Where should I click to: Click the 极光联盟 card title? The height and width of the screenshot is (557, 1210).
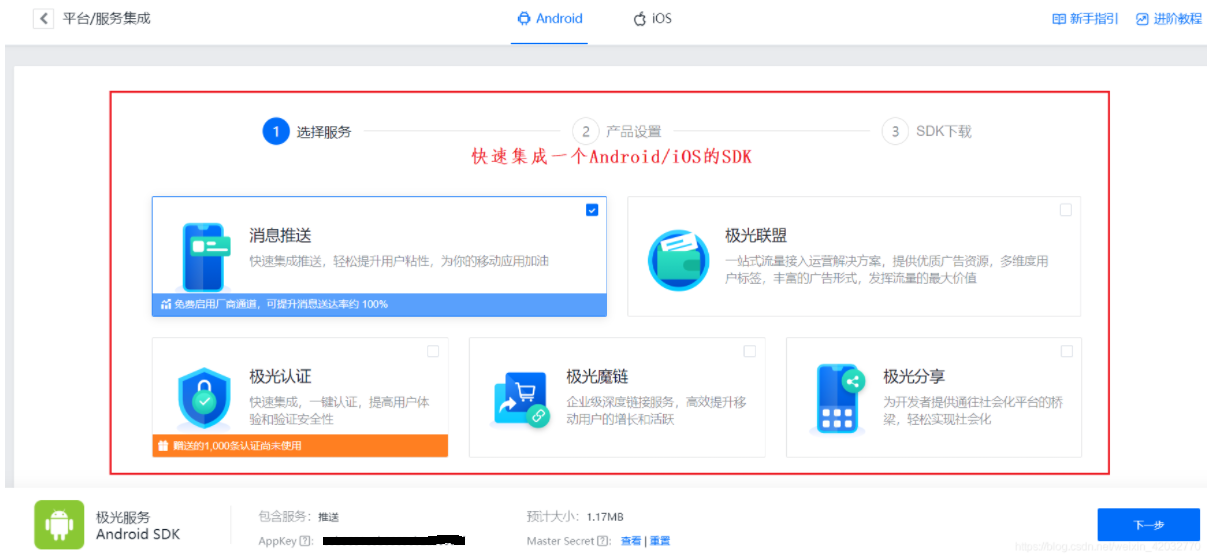coord(756,236)
